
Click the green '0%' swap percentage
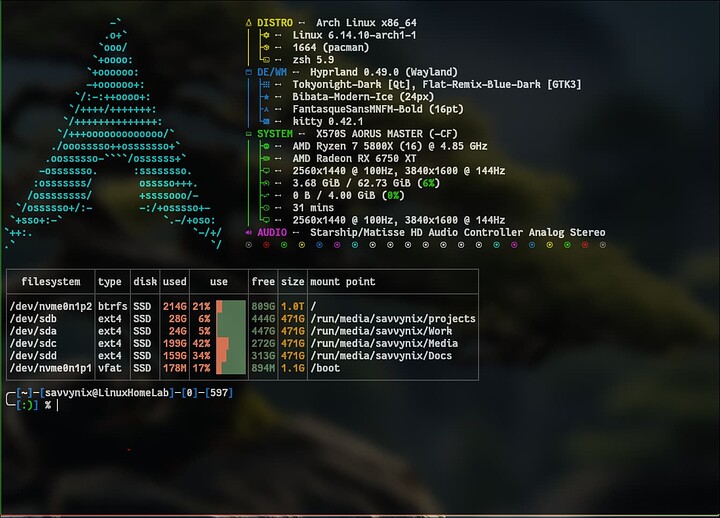pyautogui.click(x=393, y=196)
